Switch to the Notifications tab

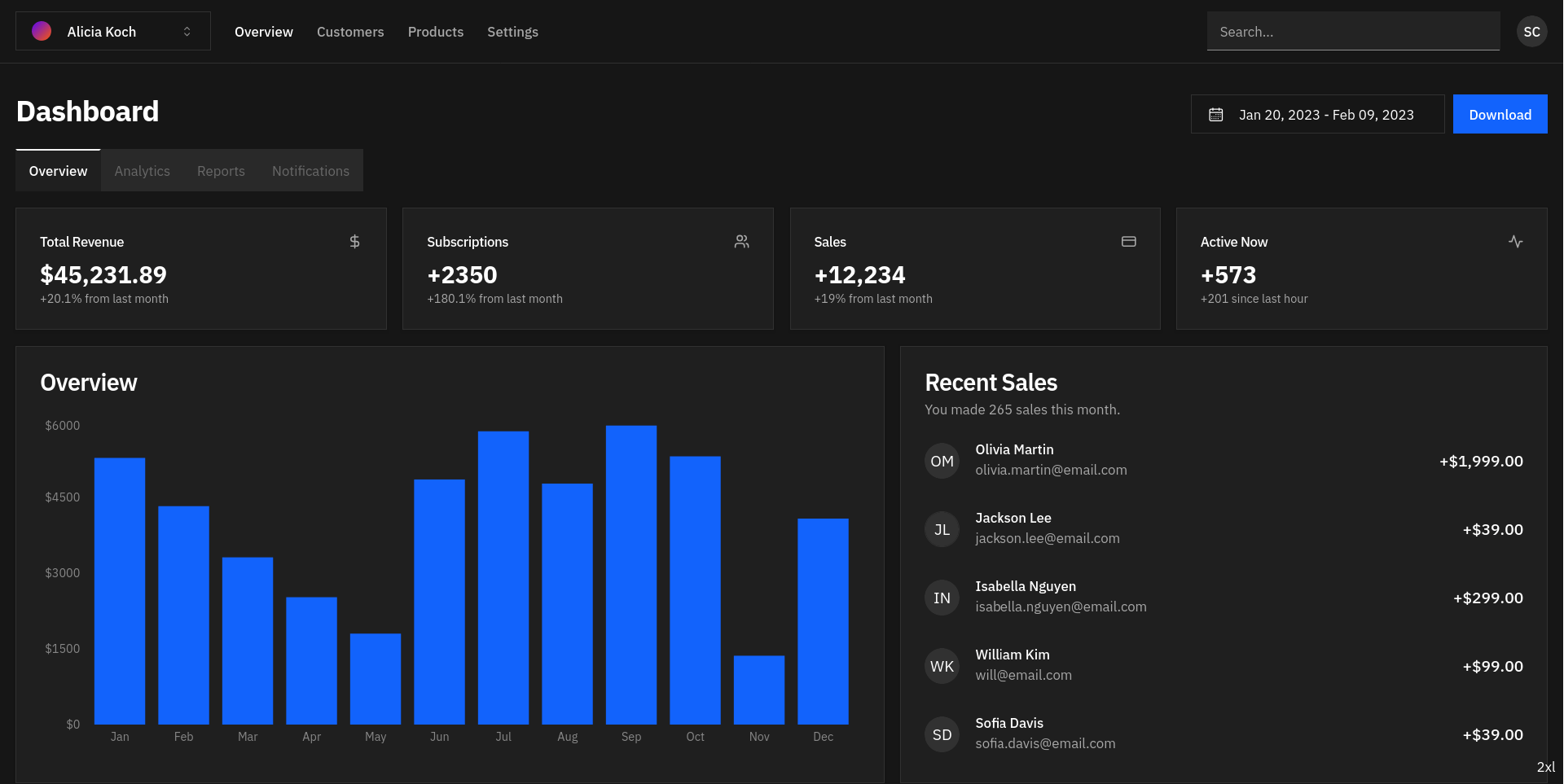(310, 171)
